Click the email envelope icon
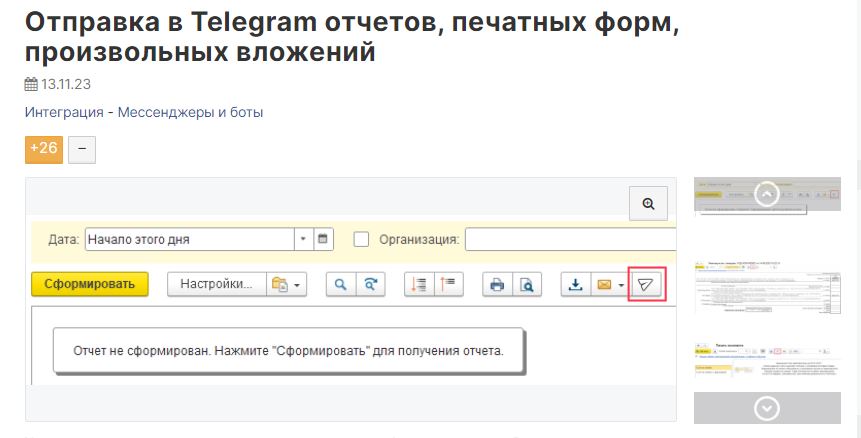The image size is (861, 438). (x=604, y=285)
